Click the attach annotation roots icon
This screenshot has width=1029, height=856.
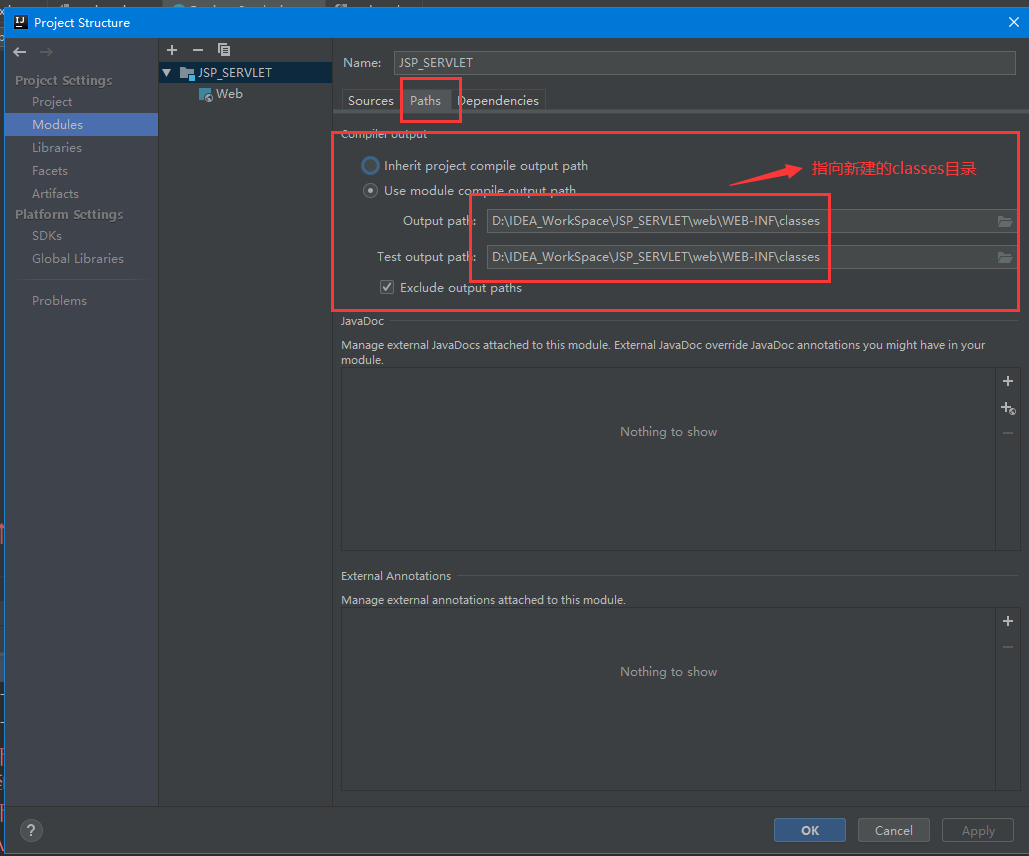tap(1007, 408)
